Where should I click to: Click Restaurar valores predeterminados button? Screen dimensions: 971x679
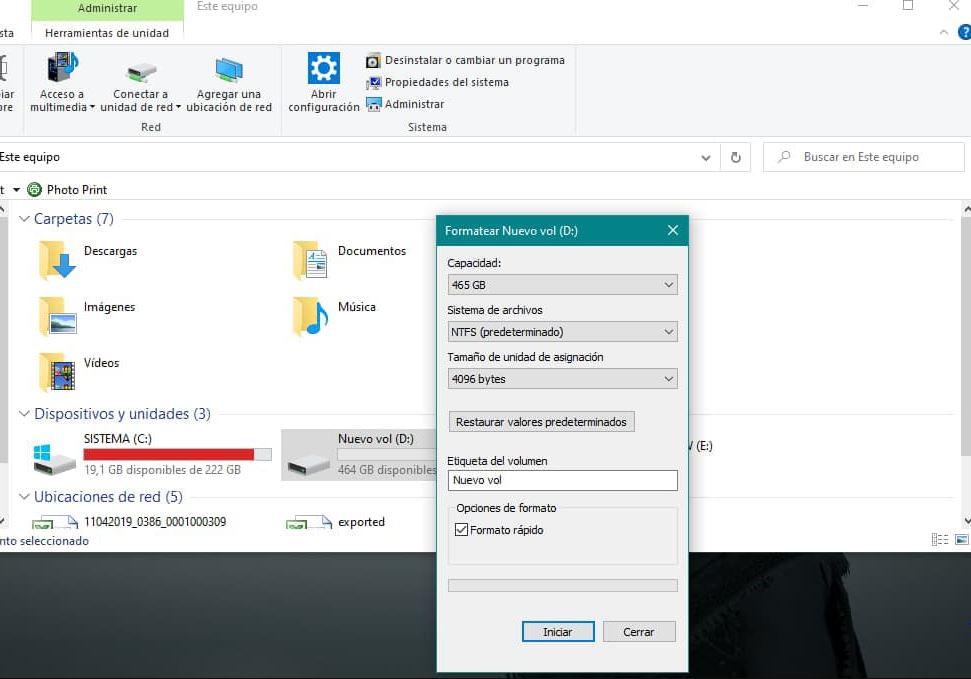coord(541,422)
